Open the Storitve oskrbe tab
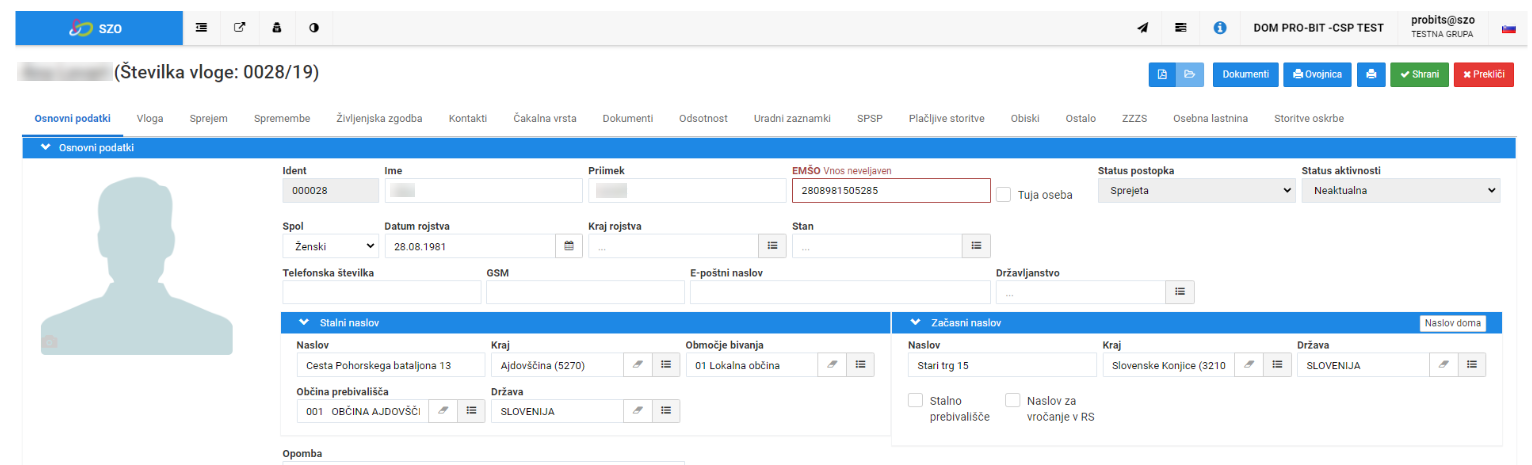1532x465 pixels. click(x=1309, y=118)
